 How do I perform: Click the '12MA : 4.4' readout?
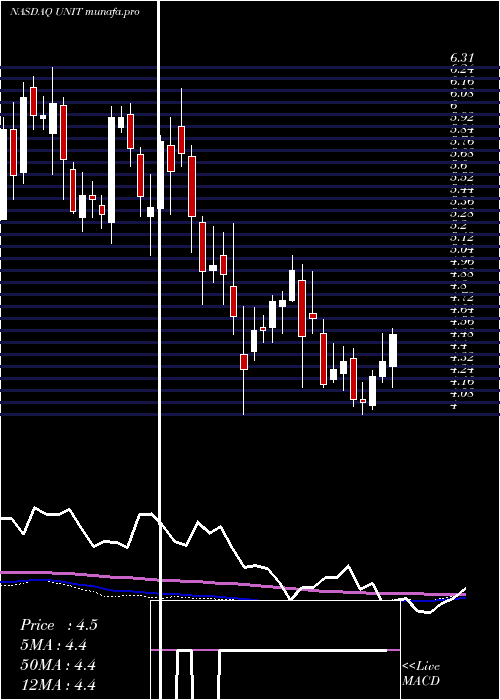pyautogui.click(x=58, y=685)
